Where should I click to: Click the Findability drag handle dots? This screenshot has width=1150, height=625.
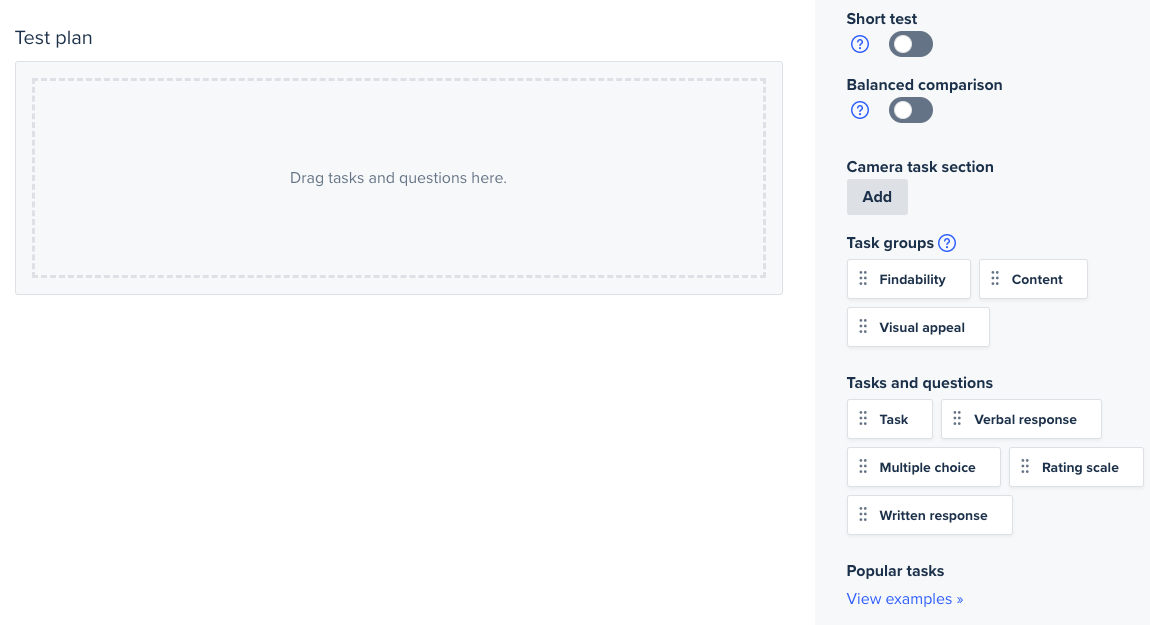pos(863,279)
